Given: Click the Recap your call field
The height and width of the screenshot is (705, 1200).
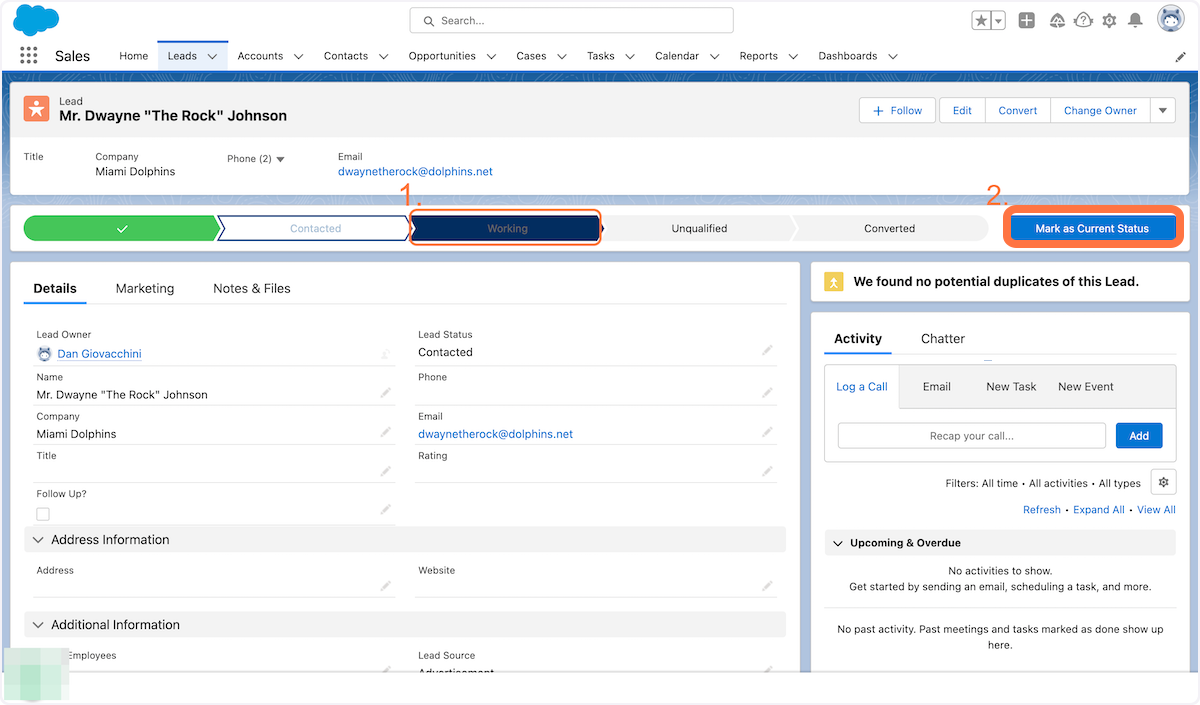Looking at the screenshot, I should (972, 435).
